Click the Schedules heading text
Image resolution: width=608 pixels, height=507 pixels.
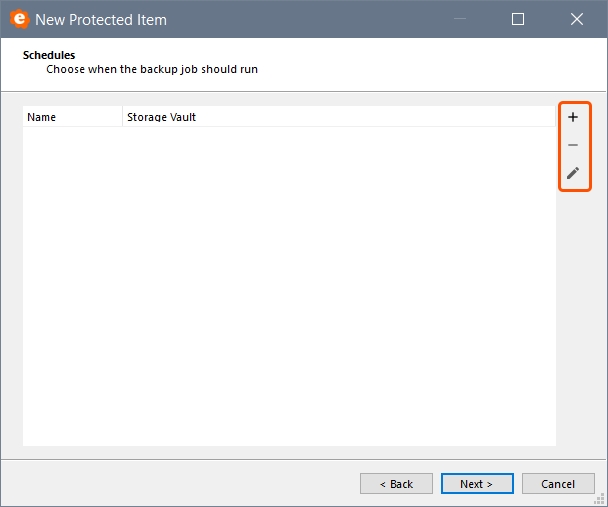(49, 55)
